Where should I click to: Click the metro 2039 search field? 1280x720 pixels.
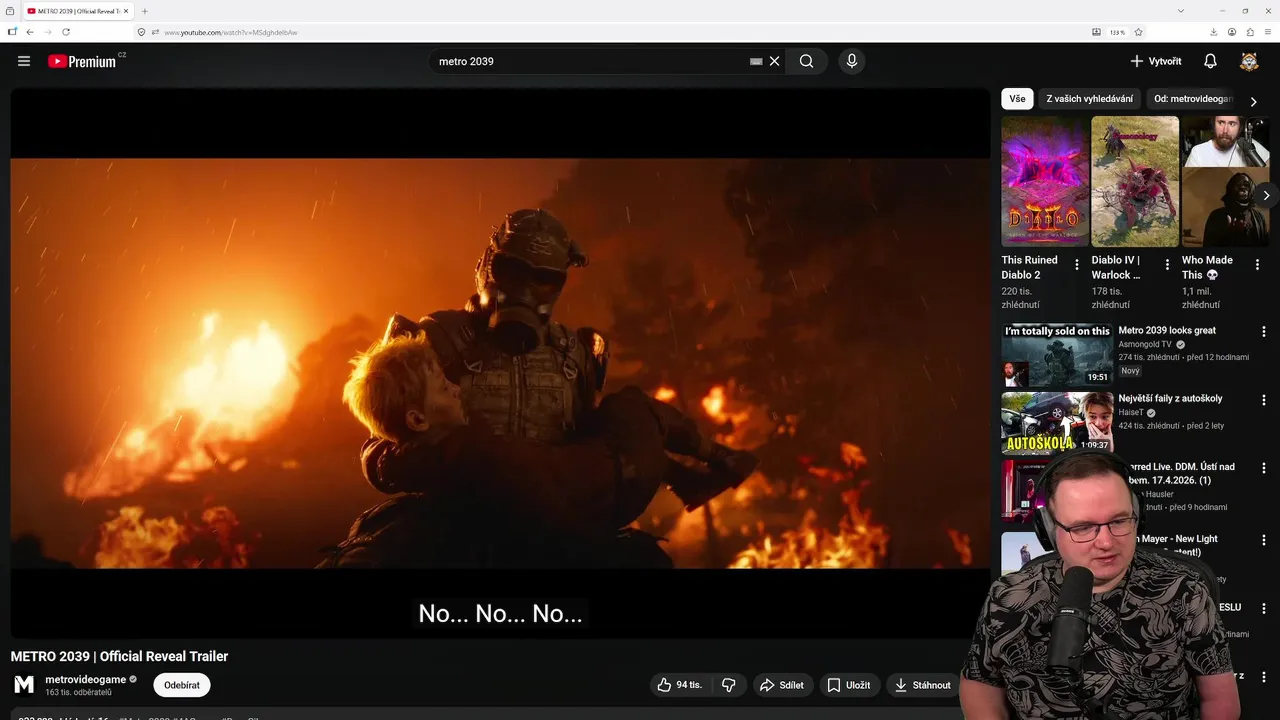tap(590, 61)
